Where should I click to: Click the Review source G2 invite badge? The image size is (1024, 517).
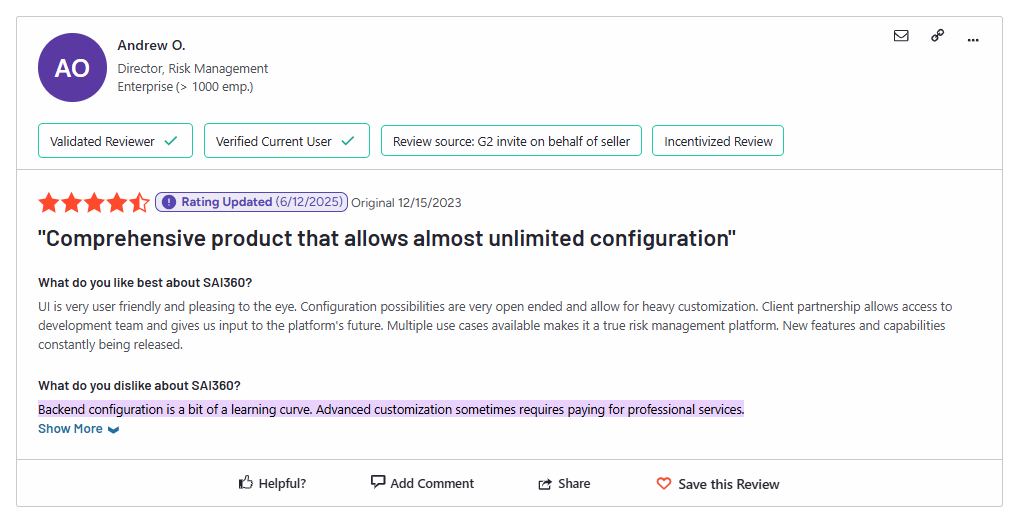click(x=511, y=141)
